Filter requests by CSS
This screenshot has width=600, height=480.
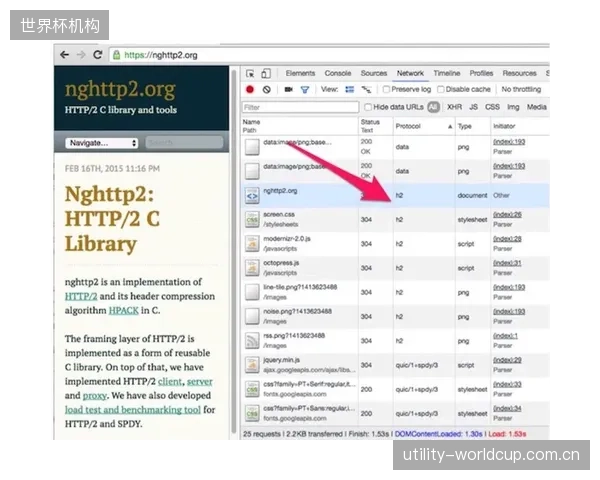[492, 107]
